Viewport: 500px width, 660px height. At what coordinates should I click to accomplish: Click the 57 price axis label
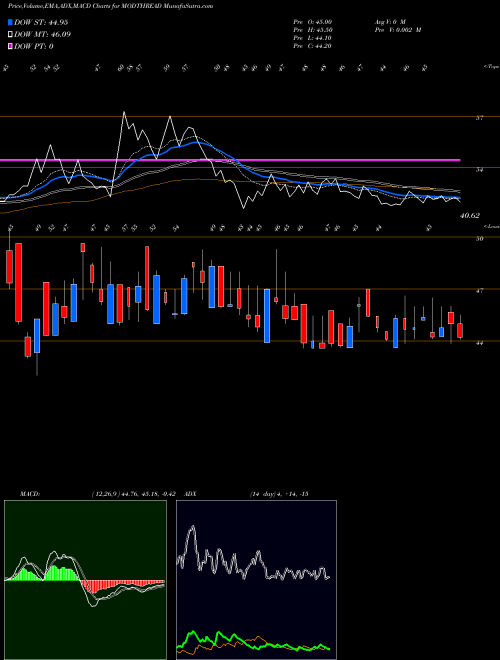[x=479, y=118]
